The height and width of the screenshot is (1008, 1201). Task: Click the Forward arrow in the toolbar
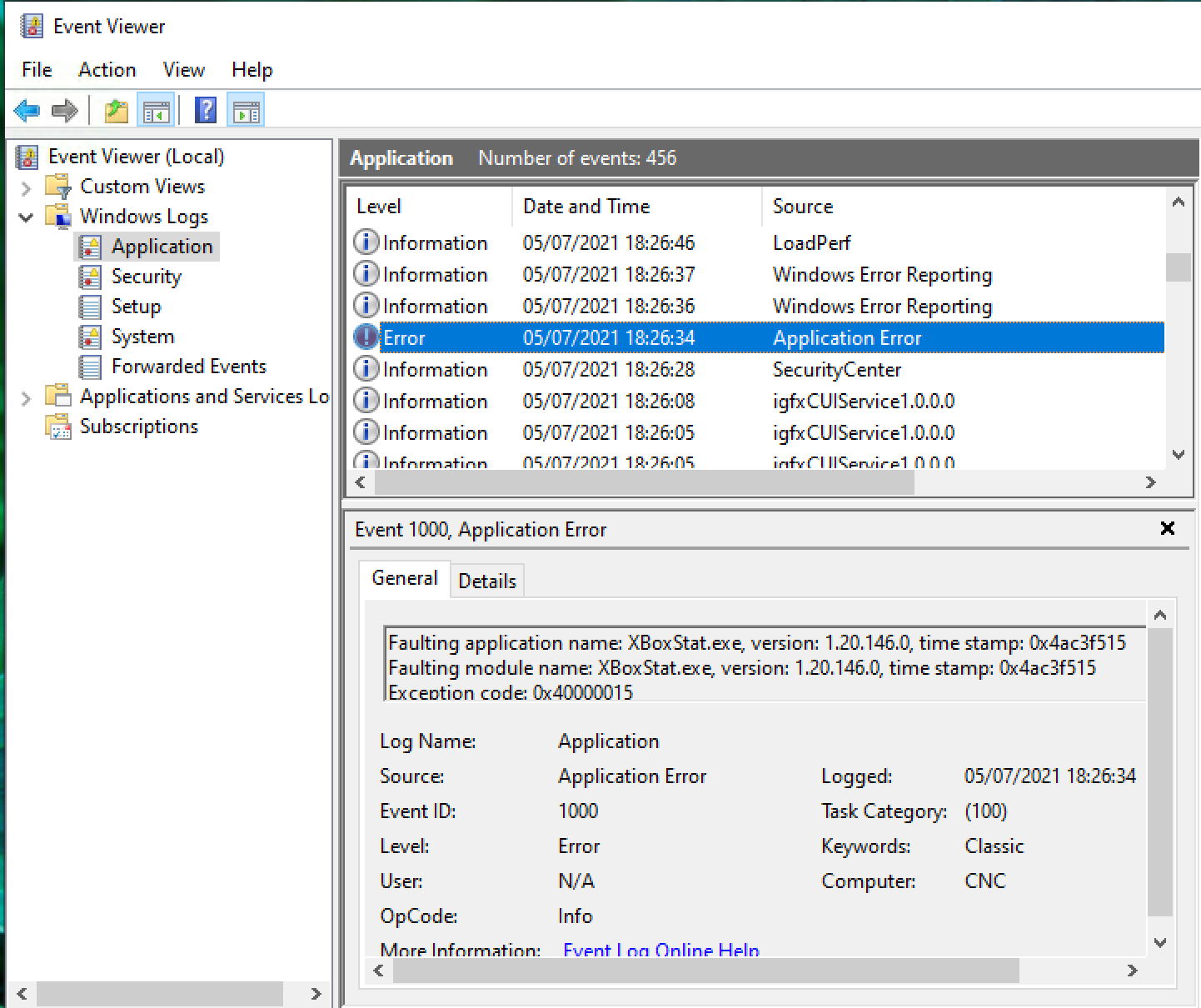65,110
